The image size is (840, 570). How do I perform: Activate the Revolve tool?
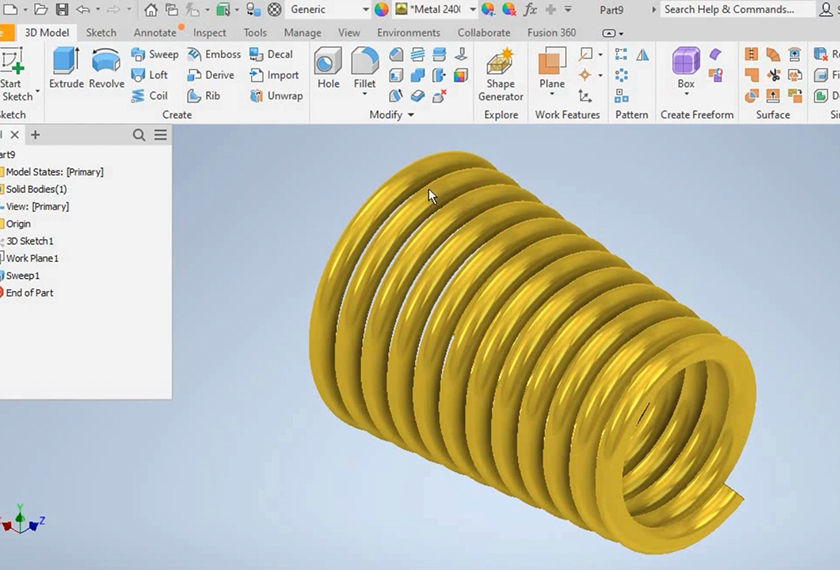click(107, 68)
